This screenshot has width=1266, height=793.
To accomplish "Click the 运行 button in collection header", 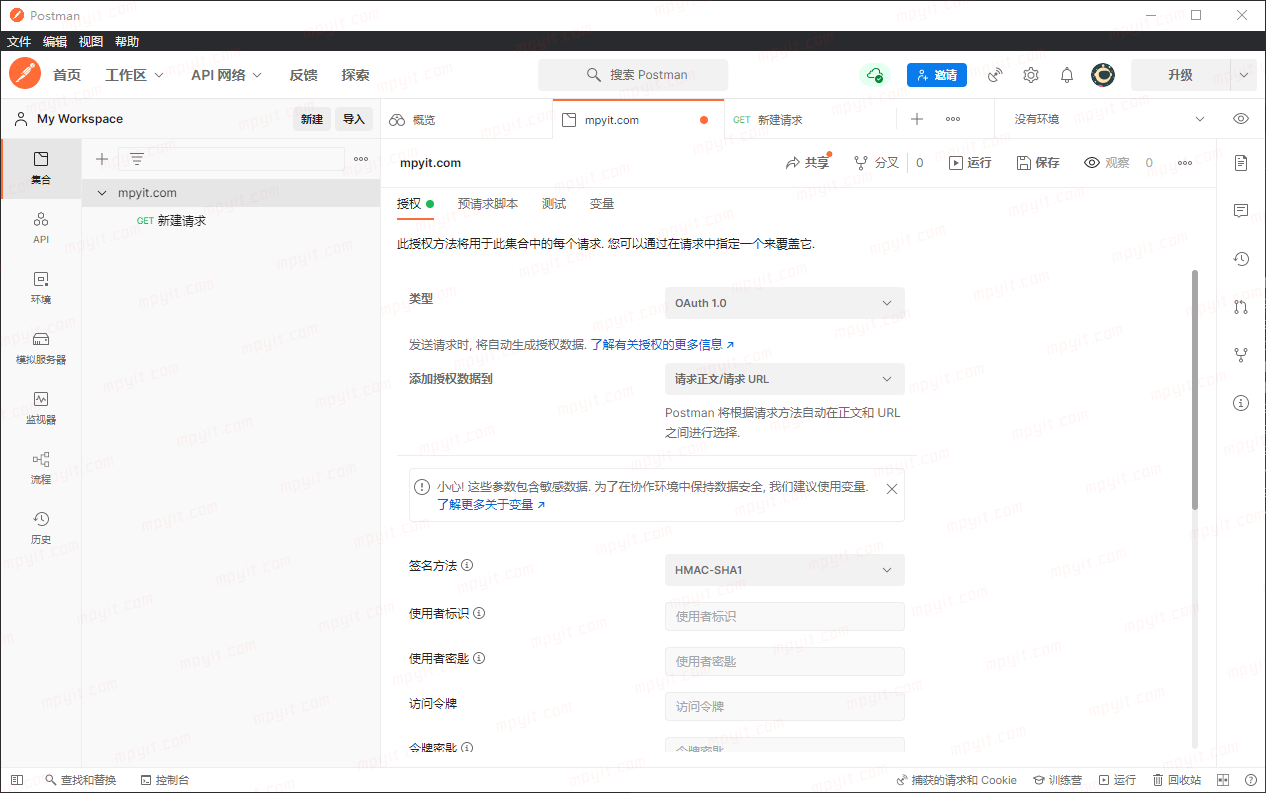I will tap(970, 163).
